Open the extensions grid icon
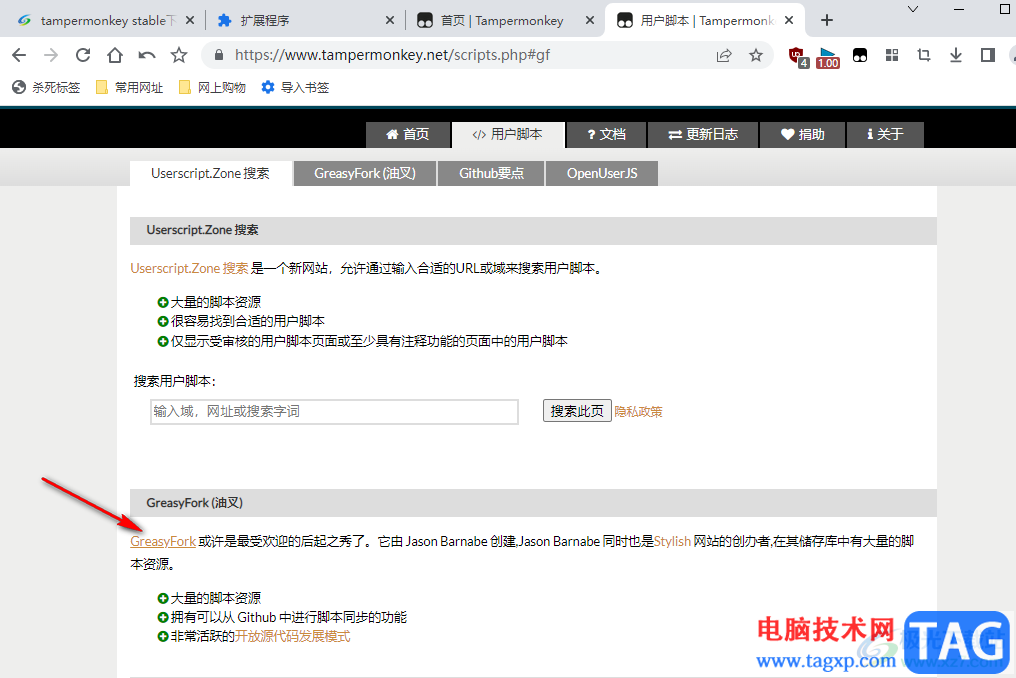Viewport: 1016px width, 678px height. tap(892, 55)
